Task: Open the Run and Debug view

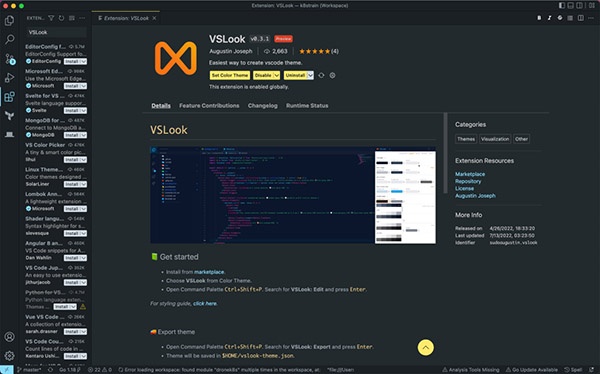Action: 10,77
